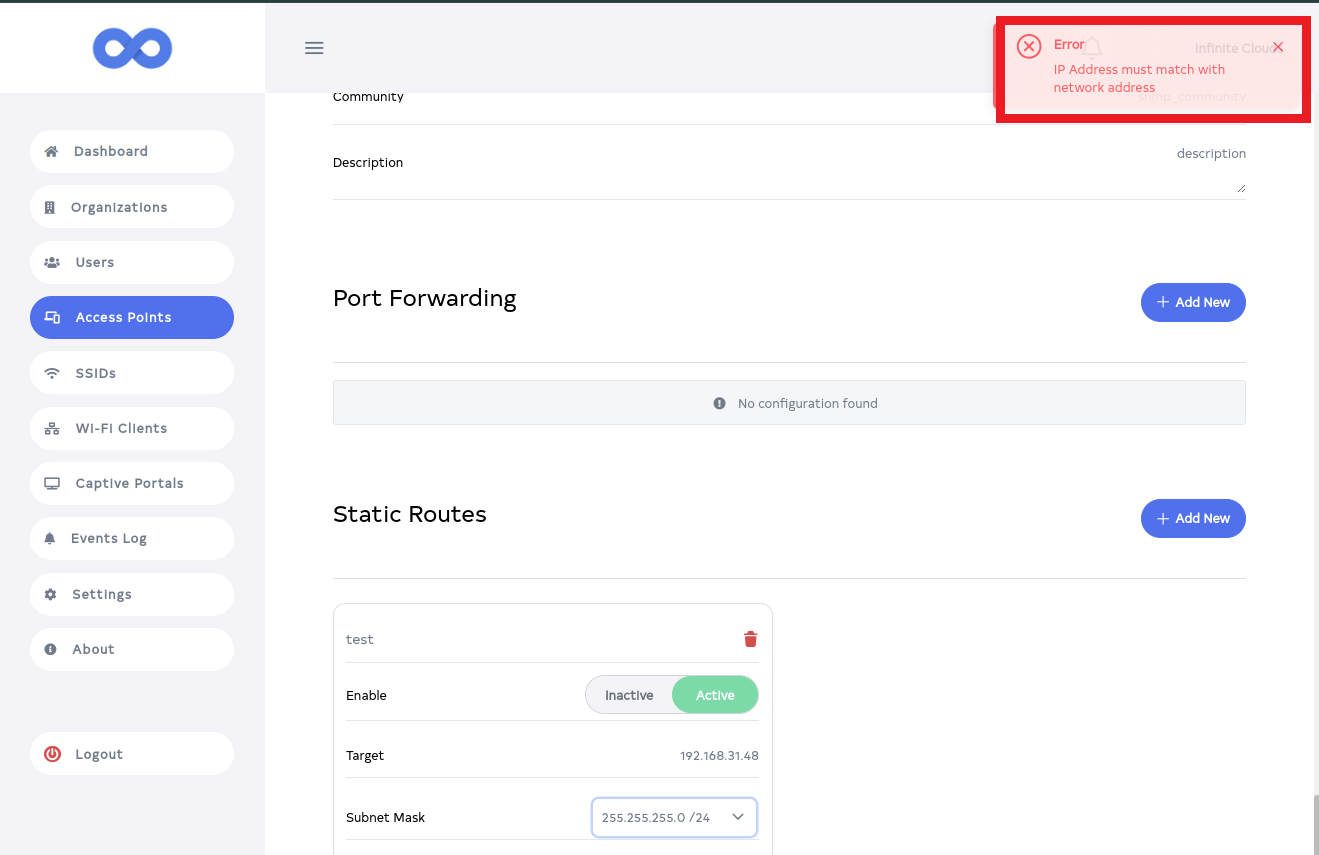Image resolution: width=1319 pixels, height=855 pixels.
Task: Click the infinity logo in the sidebar
Action: (132, 48)
